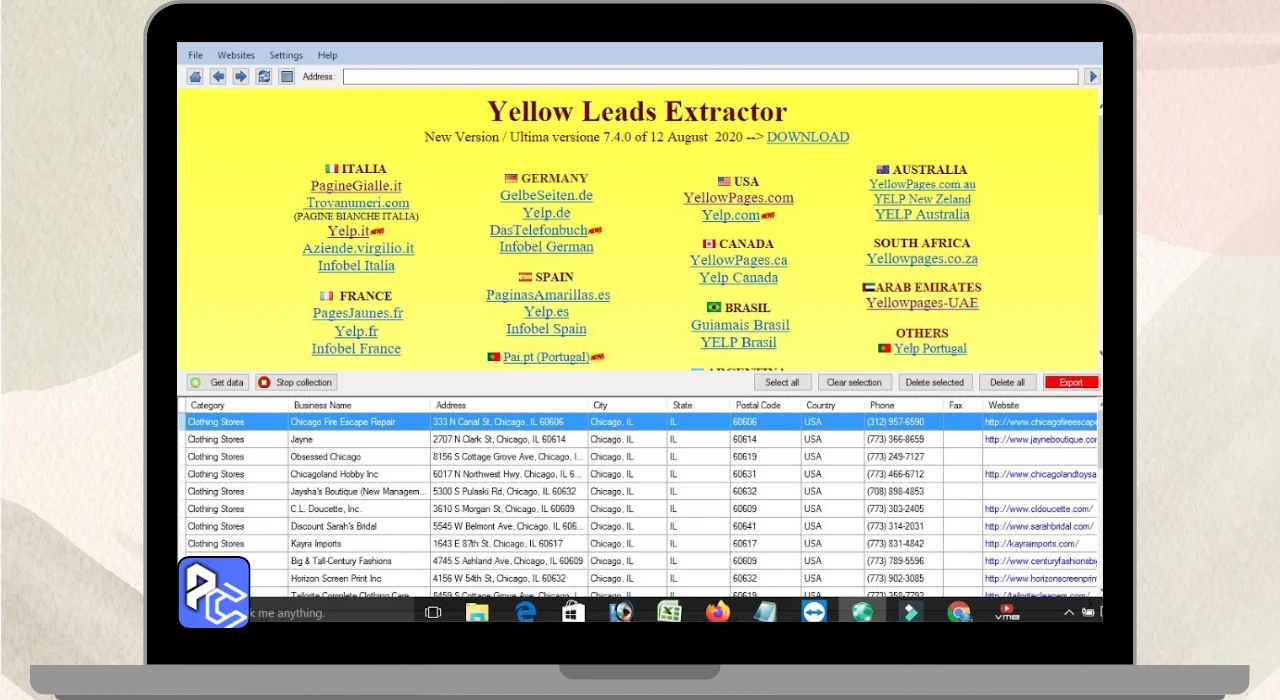
Task: Open the Aziende.virgilio.it link
Action: pos(358,248)
